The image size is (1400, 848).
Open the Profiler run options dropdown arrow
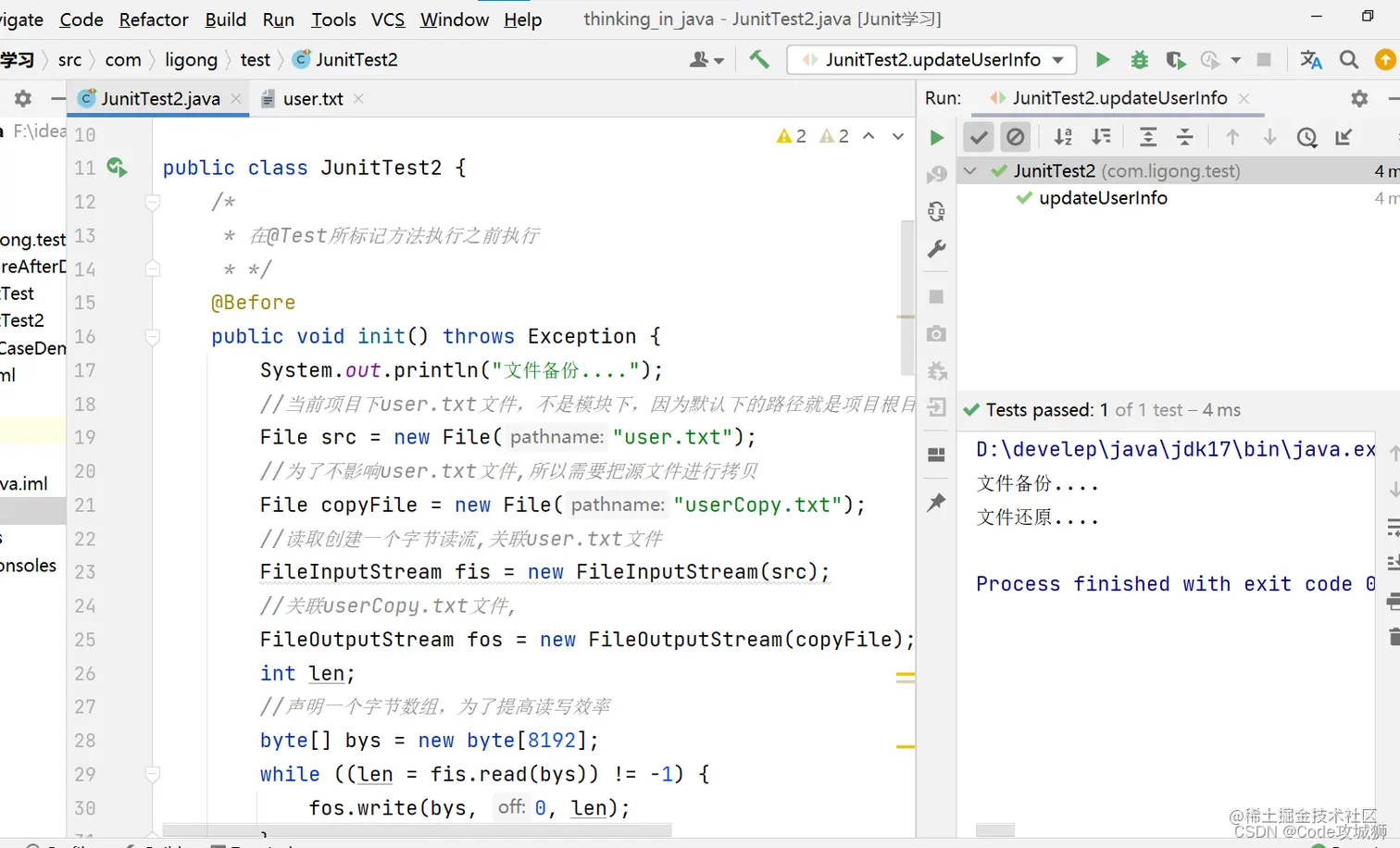[x=1235, y=60]
